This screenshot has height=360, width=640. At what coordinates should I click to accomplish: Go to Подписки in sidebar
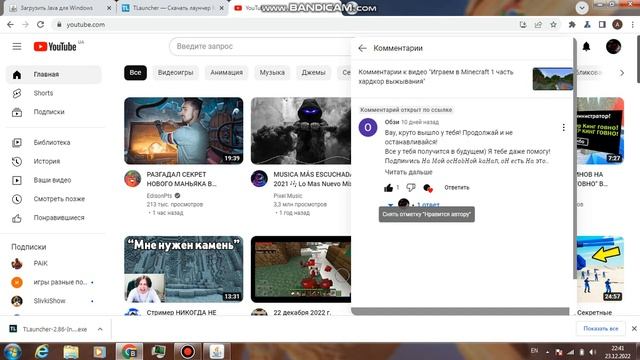click(x=53, y=112)
